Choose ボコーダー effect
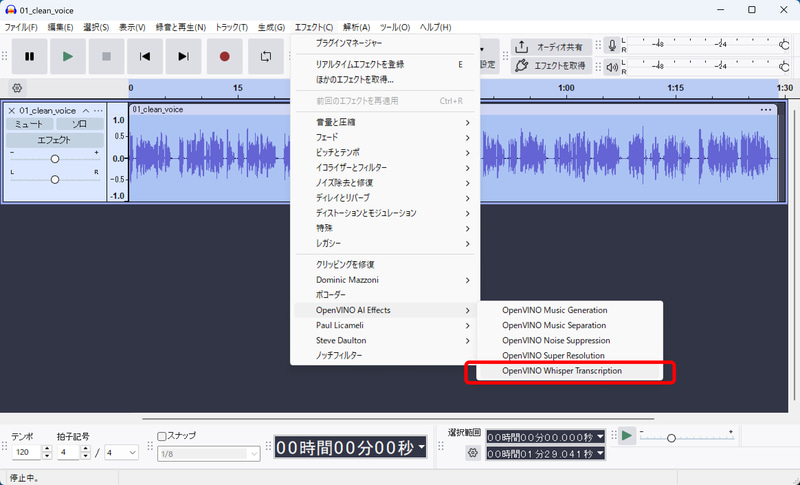800x485 pixels. [385, 295]
